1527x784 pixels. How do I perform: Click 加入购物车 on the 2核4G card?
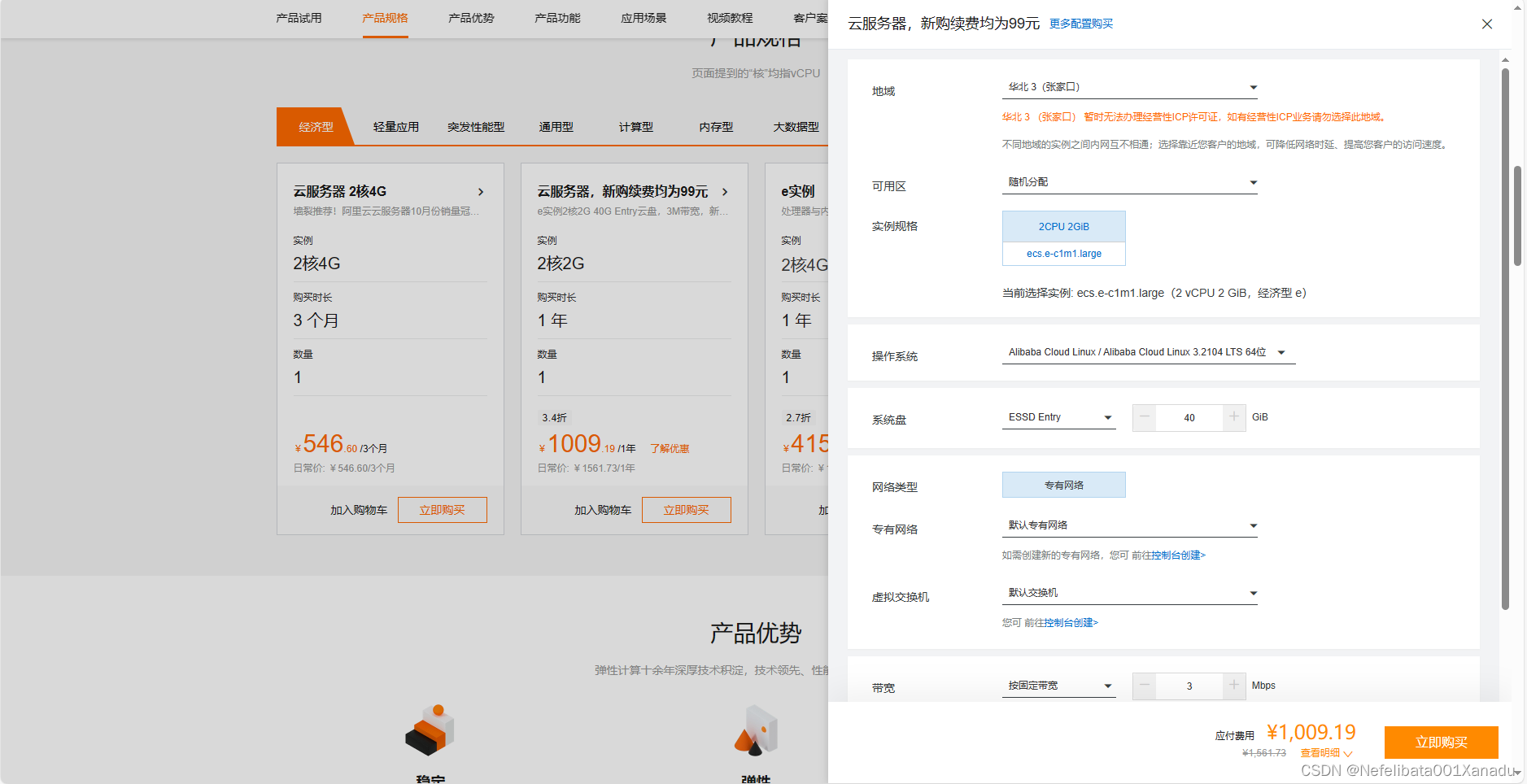click(x=359, y=510)
